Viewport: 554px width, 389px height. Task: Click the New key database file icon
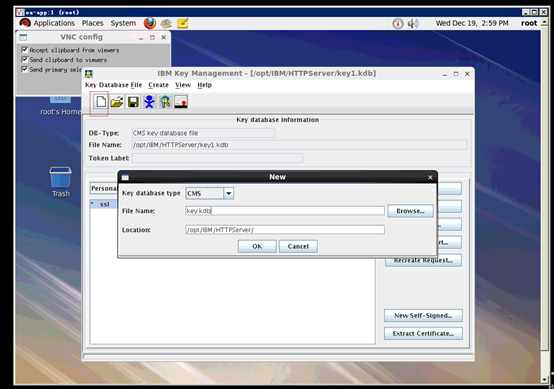coord(101,102)
